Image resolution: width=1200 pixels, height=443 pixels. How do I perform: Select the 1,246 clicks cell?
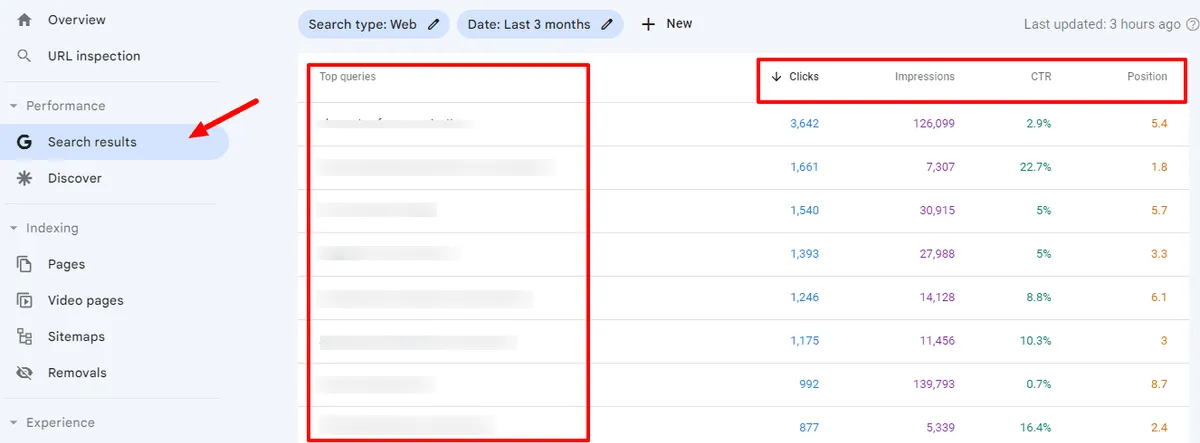(x=804, y=297)
